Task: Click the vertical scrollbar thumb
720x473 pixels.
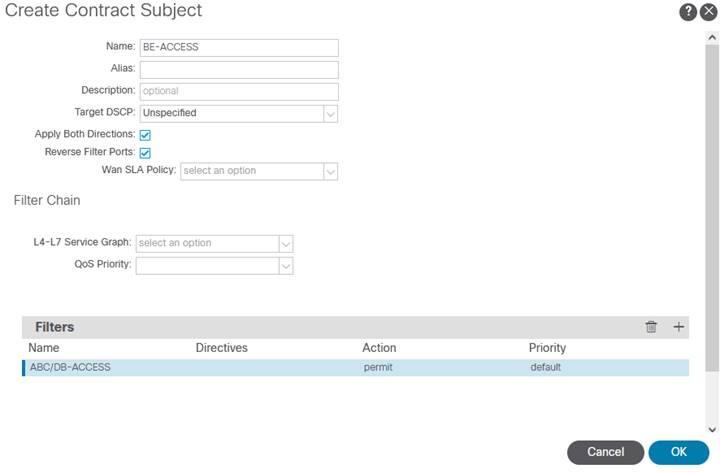Action: 712,208
